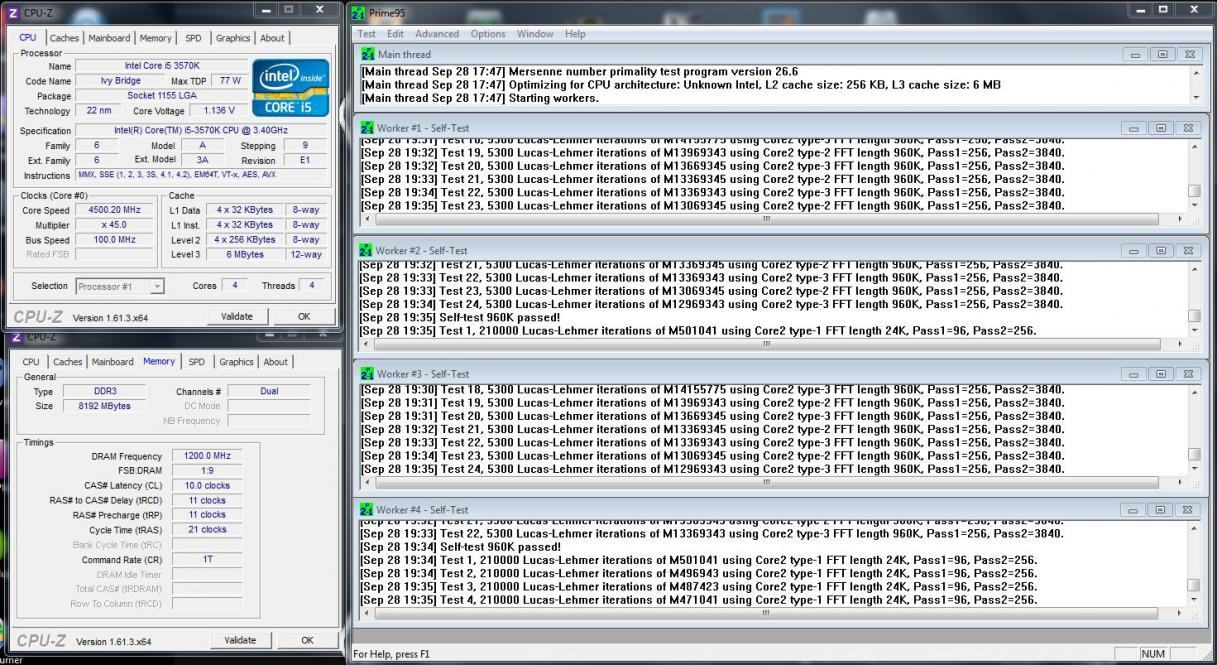Click the Worker #1 Self-Test window icon
This screenshot has width=1217, height=665.
click(x=367, y=128)
